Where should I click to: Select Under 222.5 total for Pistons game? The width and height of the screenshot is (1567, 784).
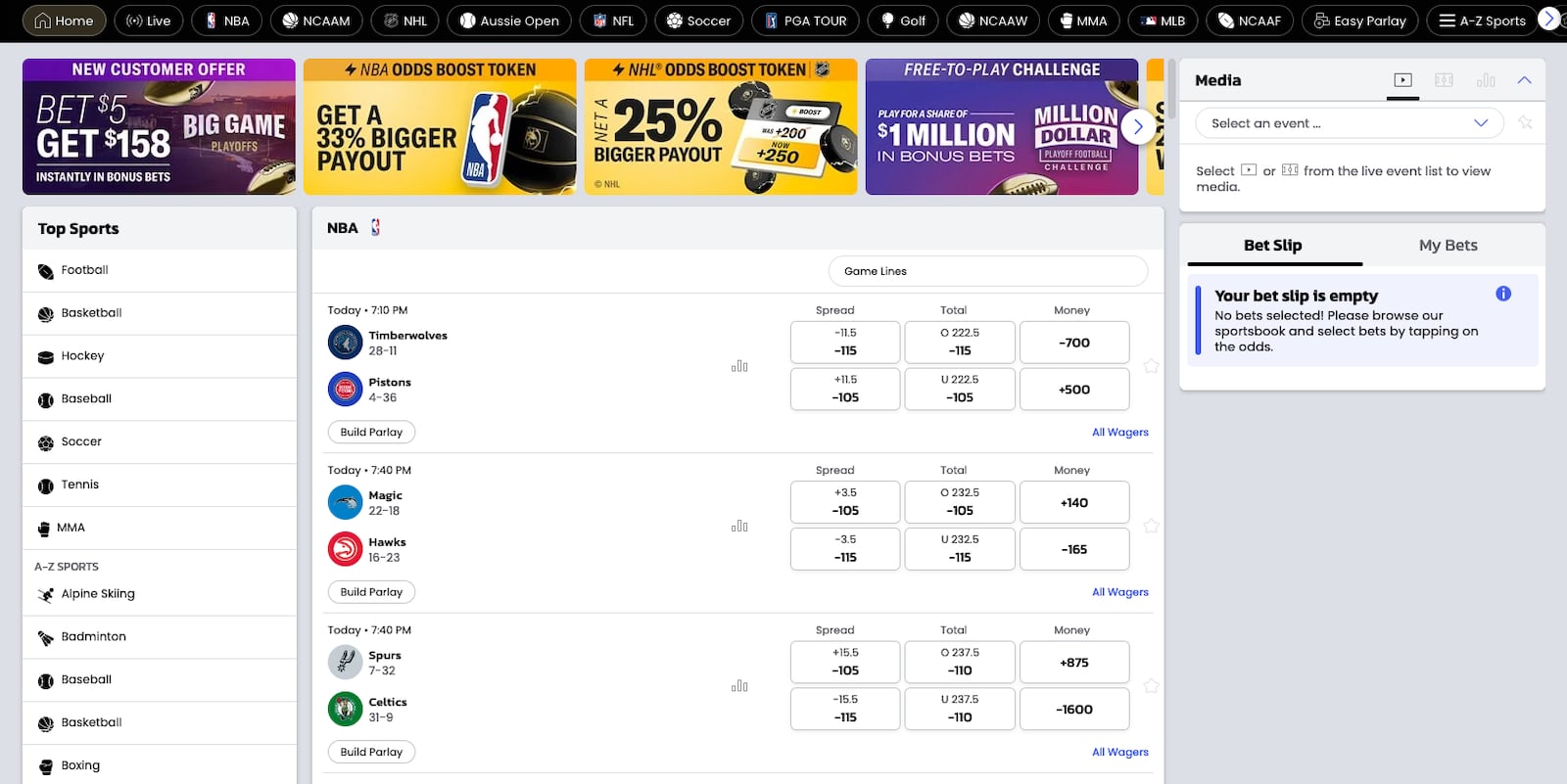pyautogui.click(x=960, y=390)
